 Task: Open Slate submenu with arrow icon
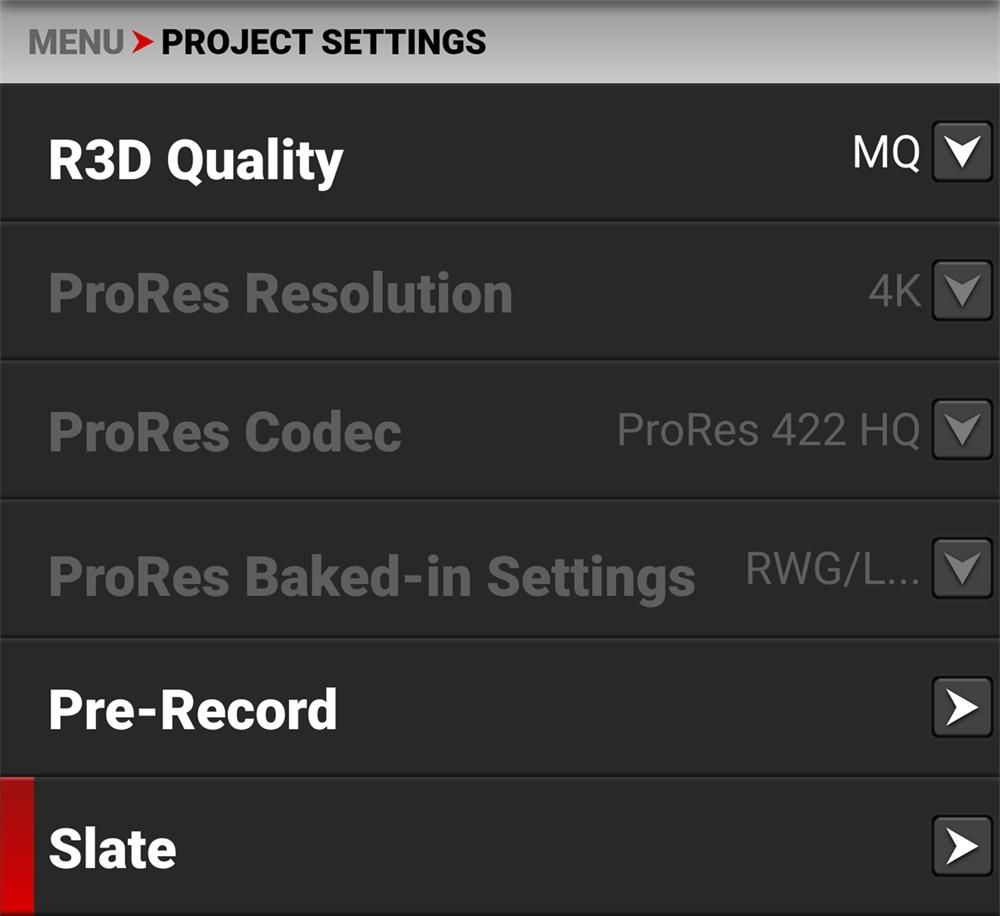(961, 846)
